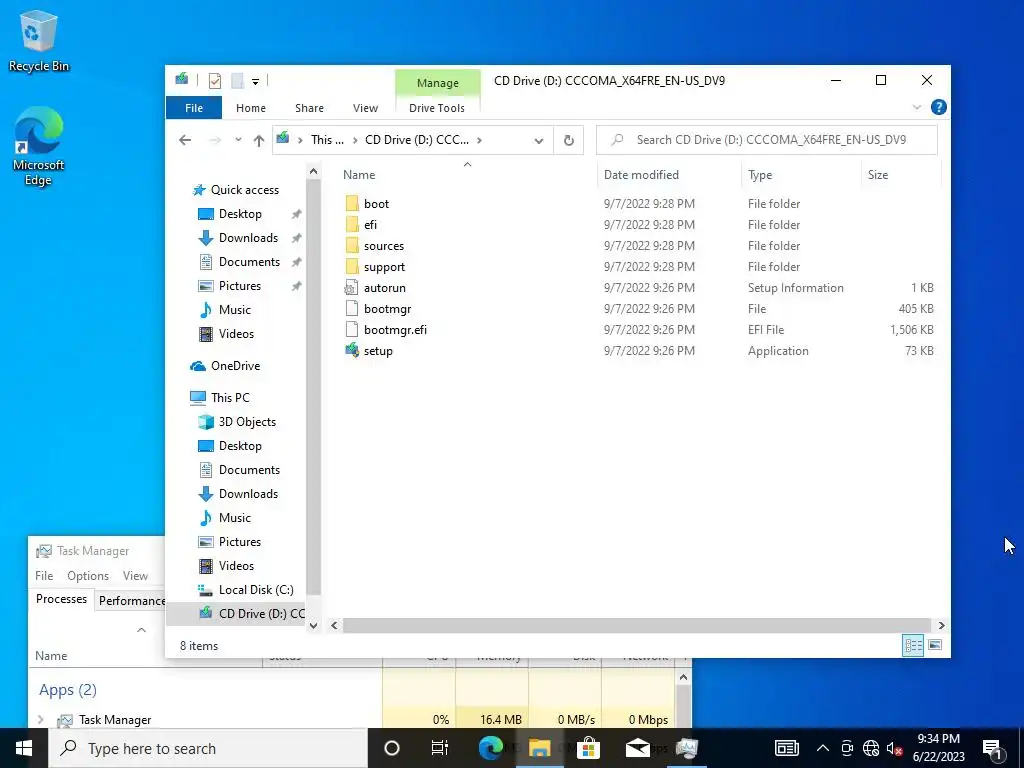The image size is (1024, 768).
Task: Select Task Manager's Processes tab
Action: click(x=61, y=600)
